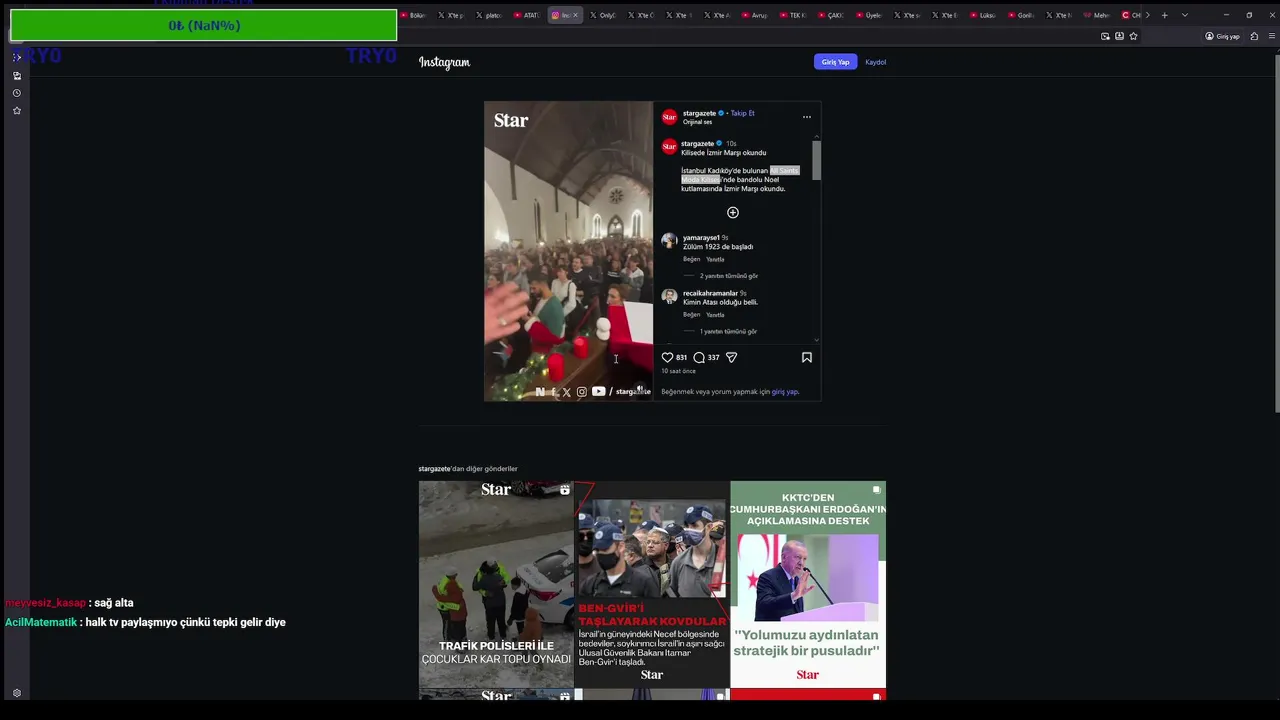This screenshot has height=720, width=1280.
Task: Open the KKTC Erdoğan post thumbnail
Action: [x=808, y=584]
